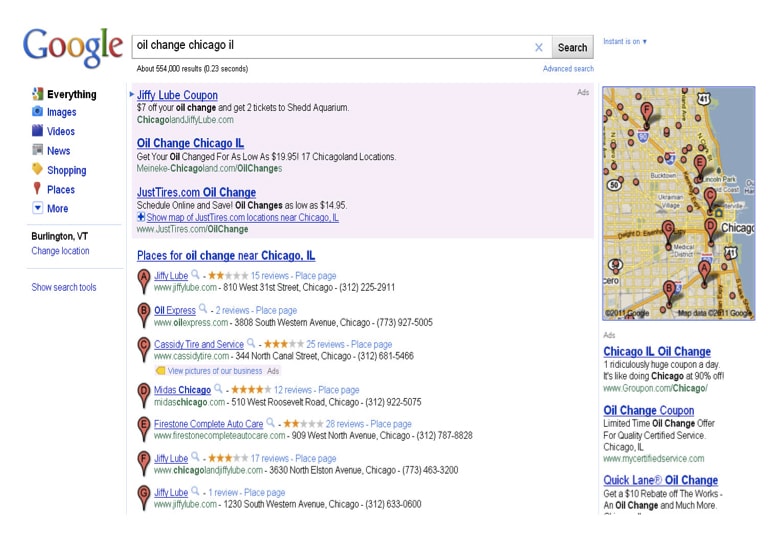Open the Midas Chicago listing title

tap(182, 390)
